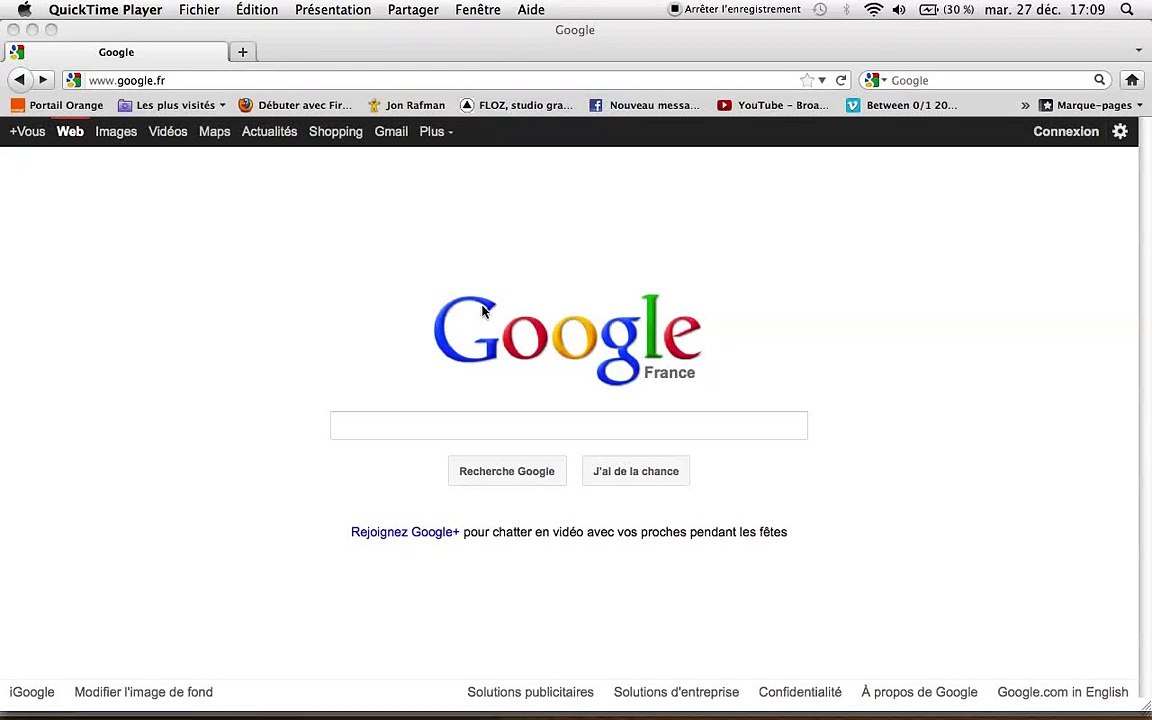1152x720 pixels.
Task: Go back with the browser back arrow
Action: (x=20, y=79)
